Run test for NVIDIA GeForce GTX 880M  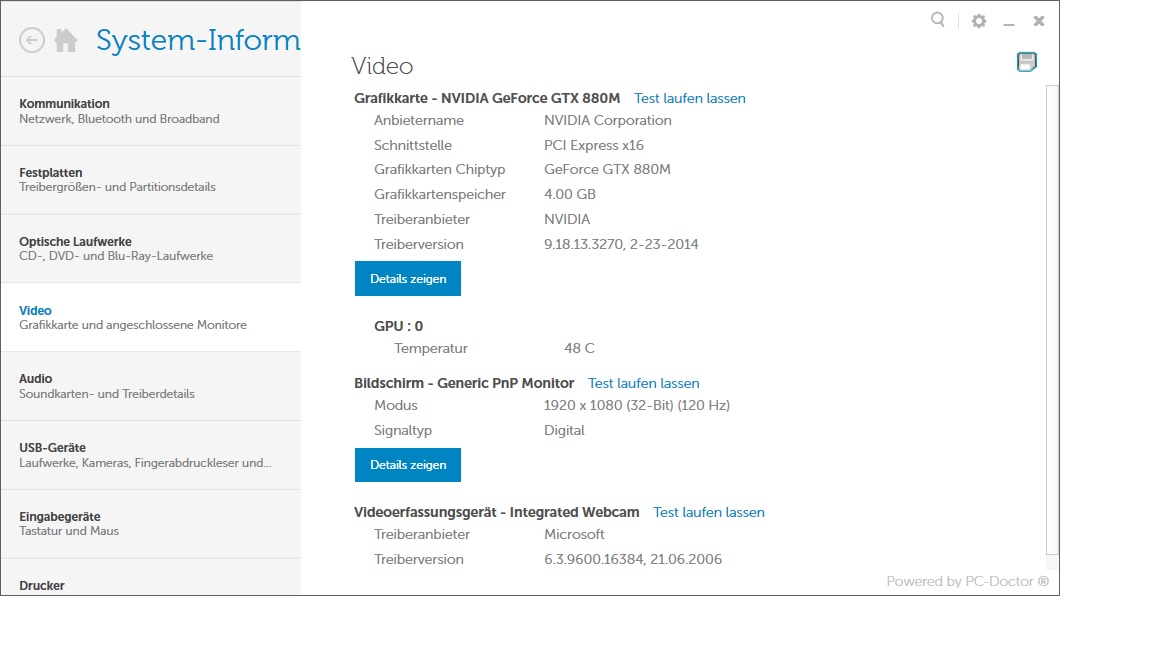[690, 99]
